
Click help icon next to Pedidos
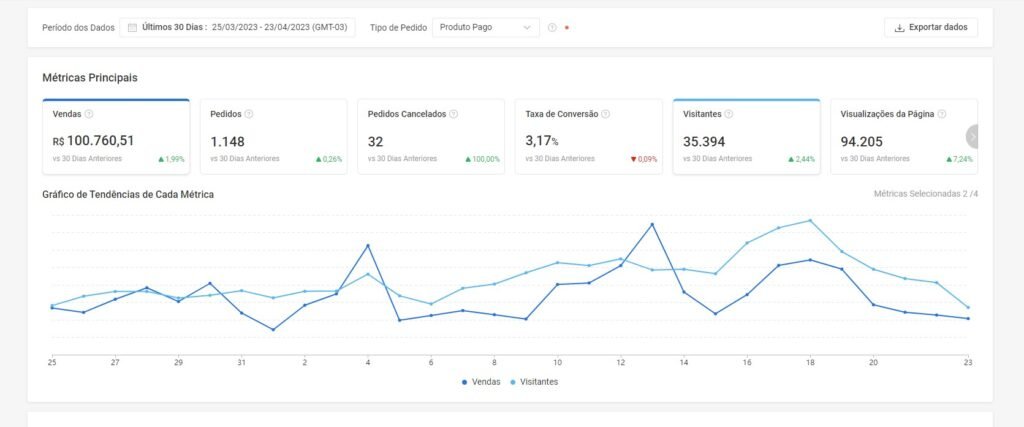pos(249,114)
